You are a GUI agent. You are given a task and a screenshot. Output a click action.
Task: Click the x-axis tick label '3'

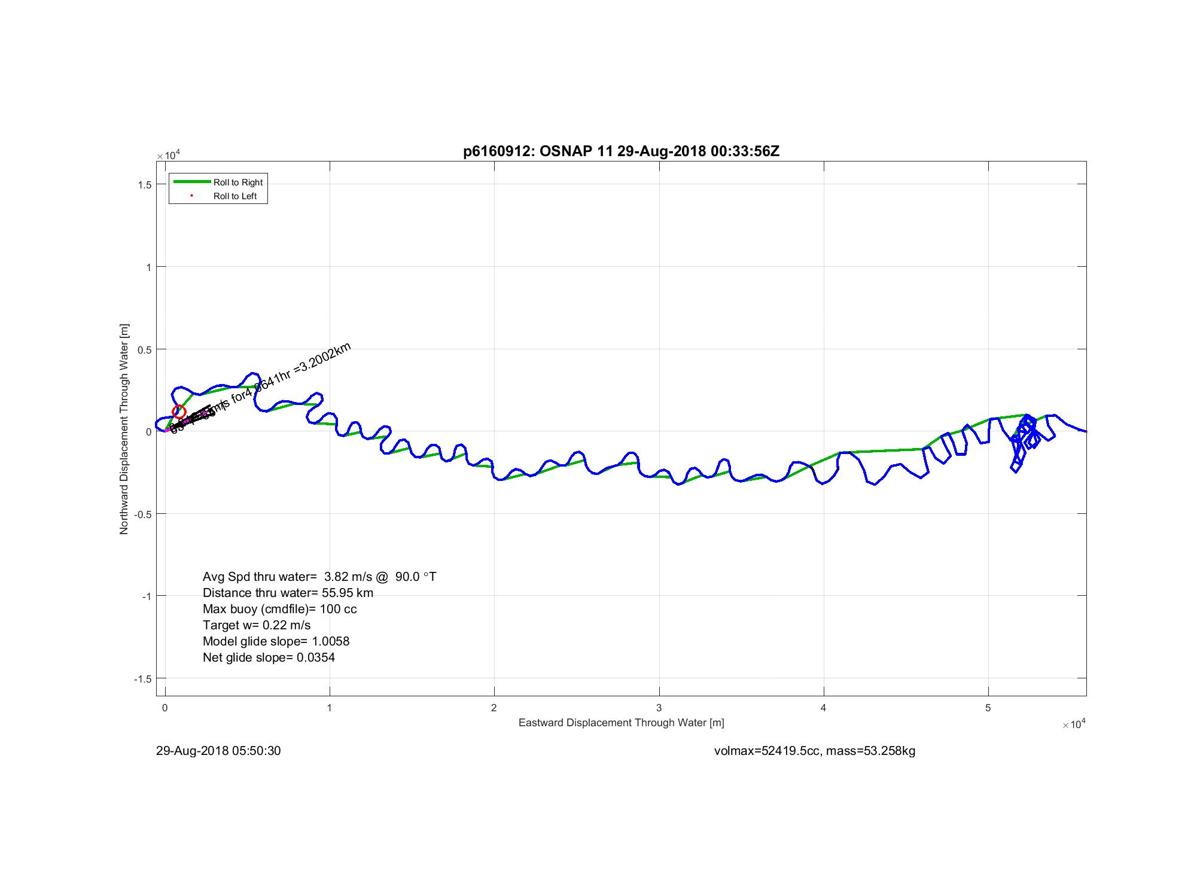click(659, 708)
